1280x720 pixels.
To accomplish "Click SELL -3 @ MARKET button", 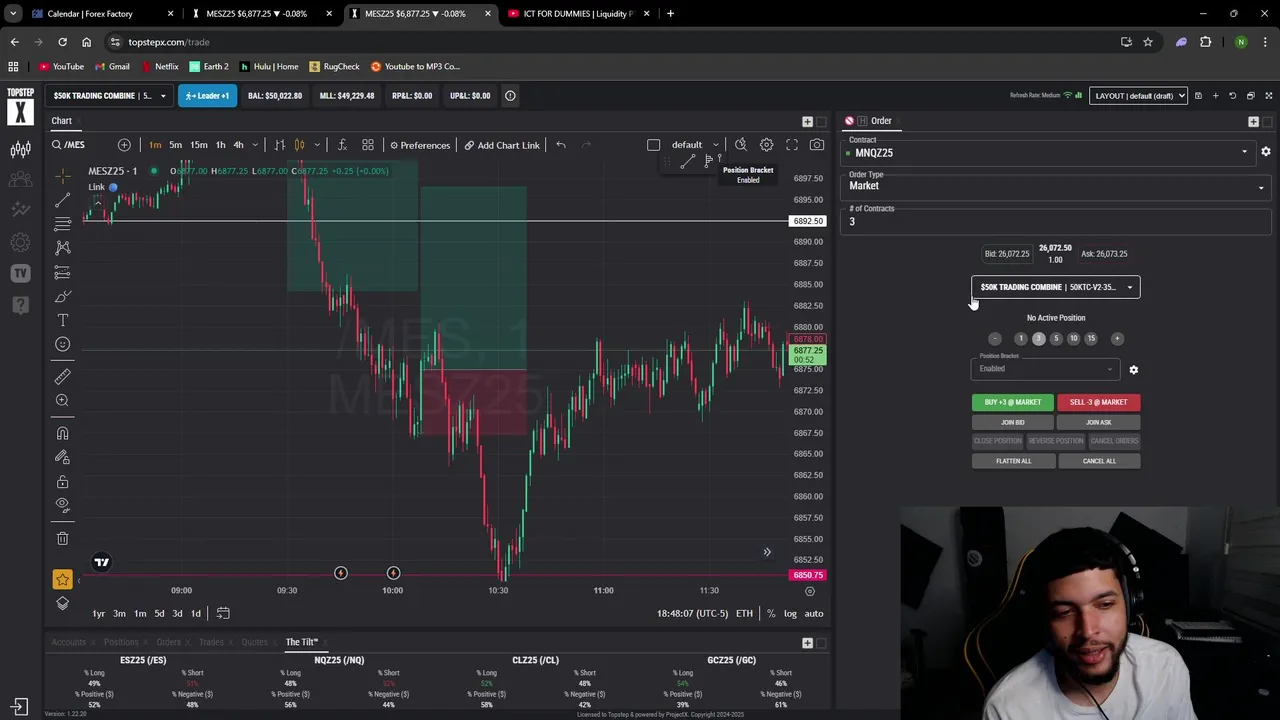I will (1098, 402).
